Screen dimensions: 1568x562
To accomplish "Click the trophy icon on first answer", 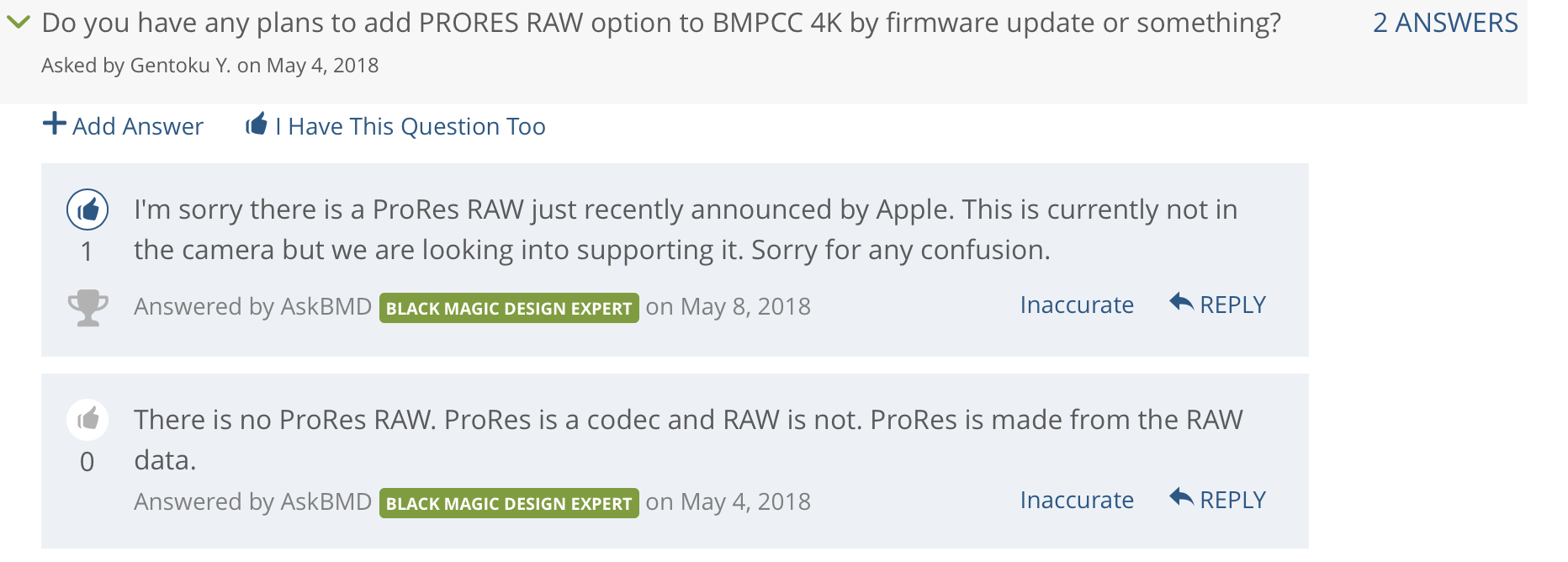I will click(x=88, y=308).
